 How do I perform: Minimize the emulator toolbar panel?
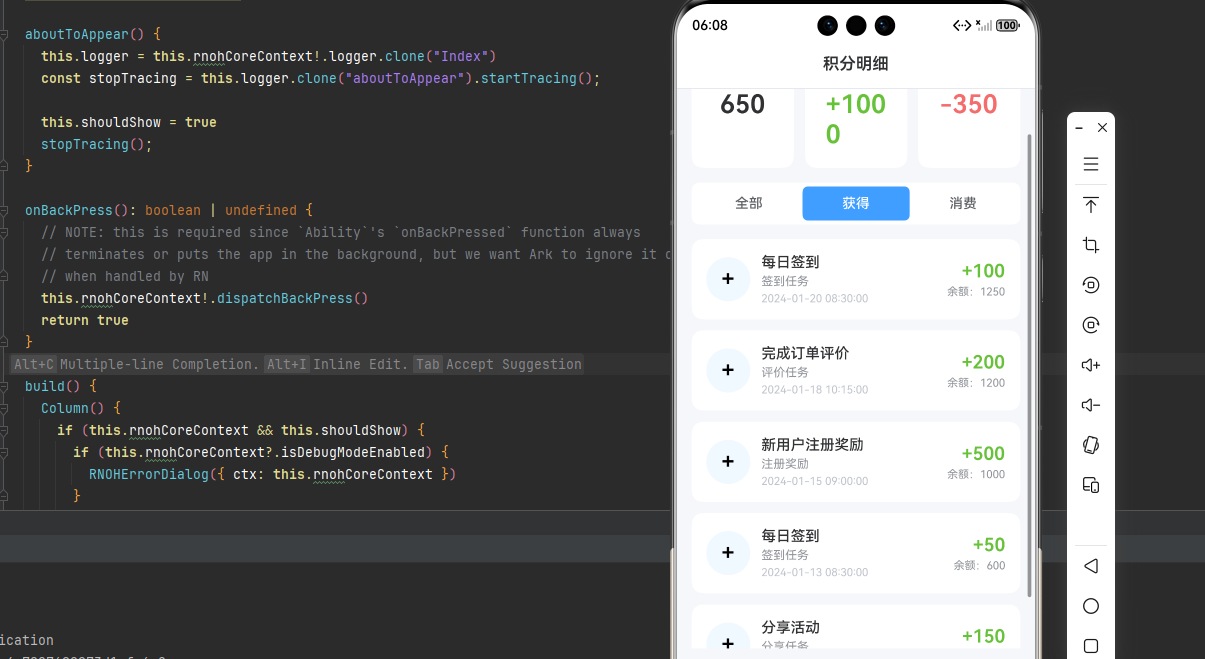tap(1079, 128)
